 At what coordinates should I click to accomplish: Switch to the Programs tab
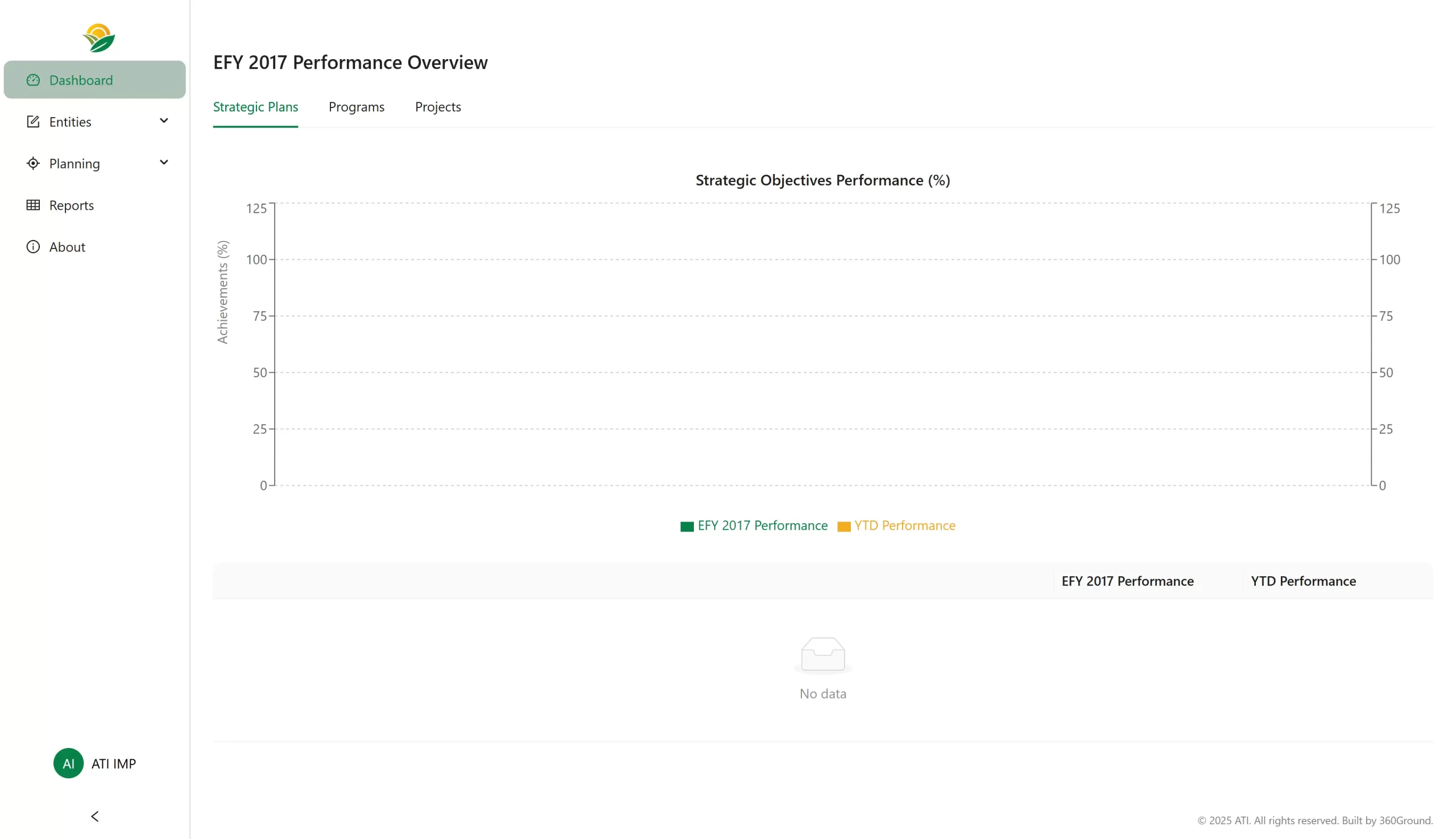point(356,107)
